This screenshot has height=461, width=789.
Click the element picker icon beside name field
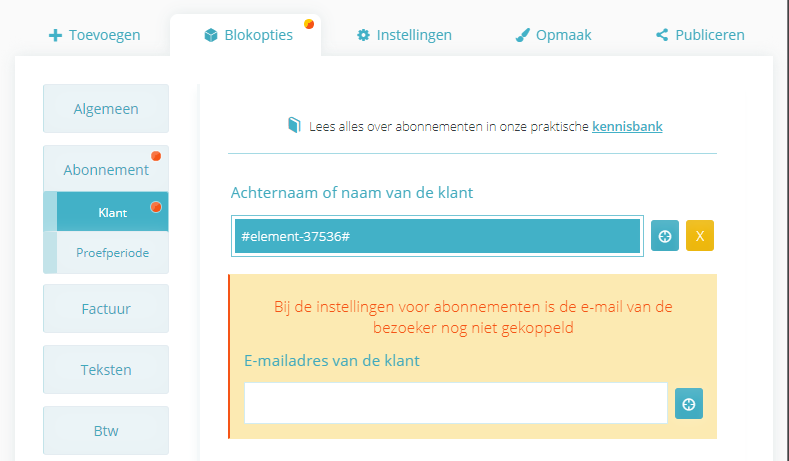[665, 236]
